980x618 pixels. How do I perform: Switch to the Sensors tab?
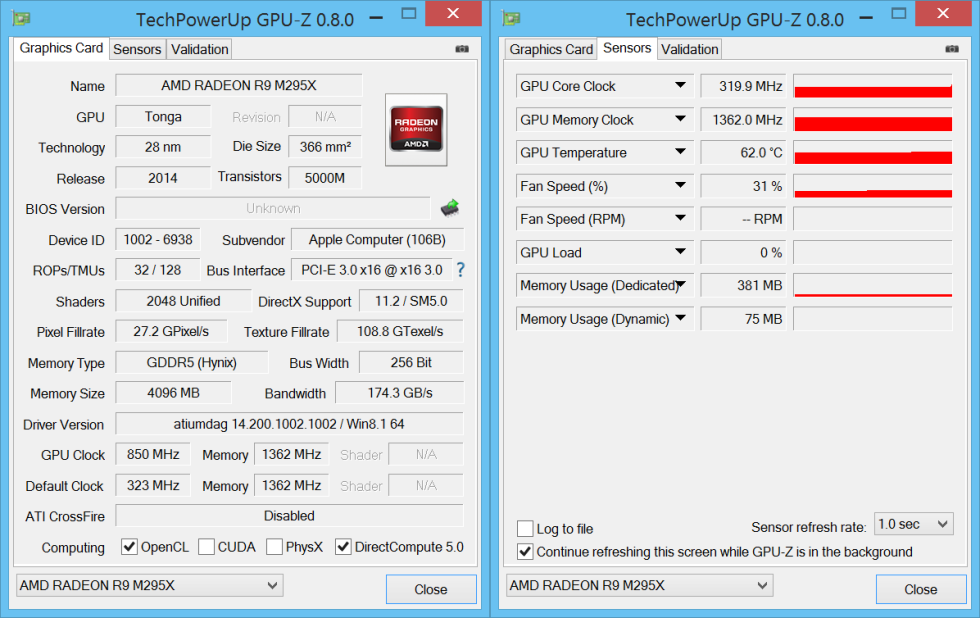pyautogui.click(x=137, y=48)
